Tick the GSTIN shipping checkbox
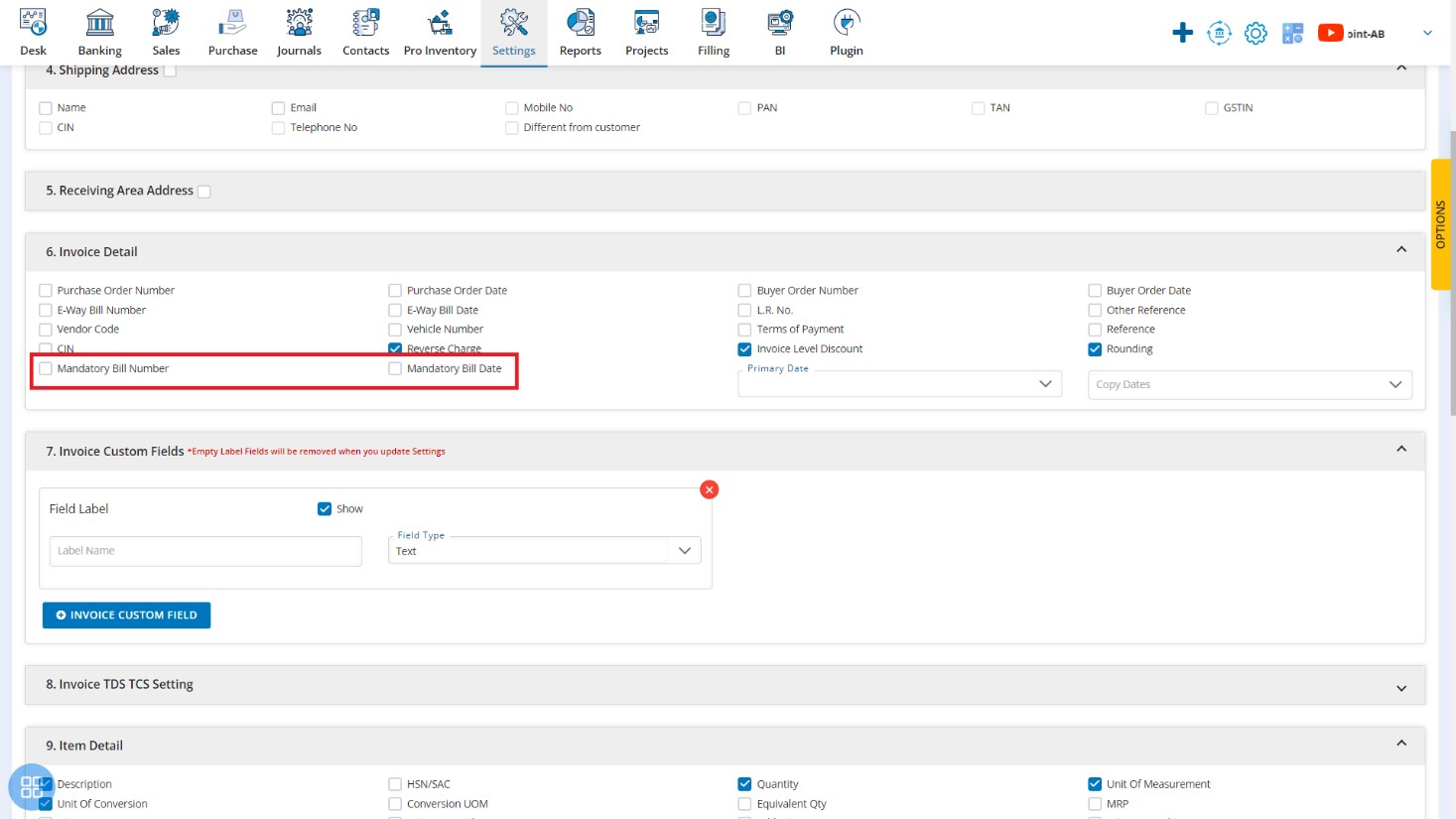 (x=1212, y=108)
